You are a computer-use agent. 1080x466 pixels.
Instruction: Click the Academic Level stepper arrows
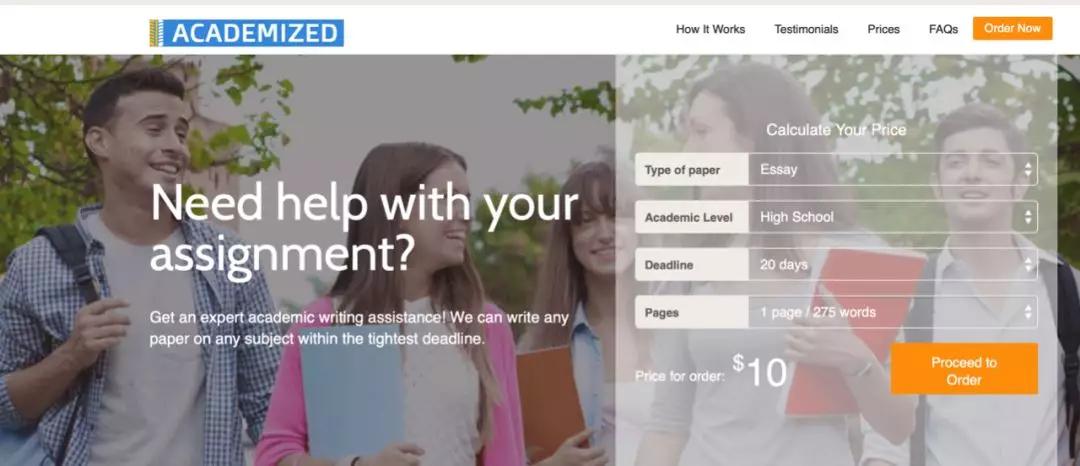[x=1028, y=217]
